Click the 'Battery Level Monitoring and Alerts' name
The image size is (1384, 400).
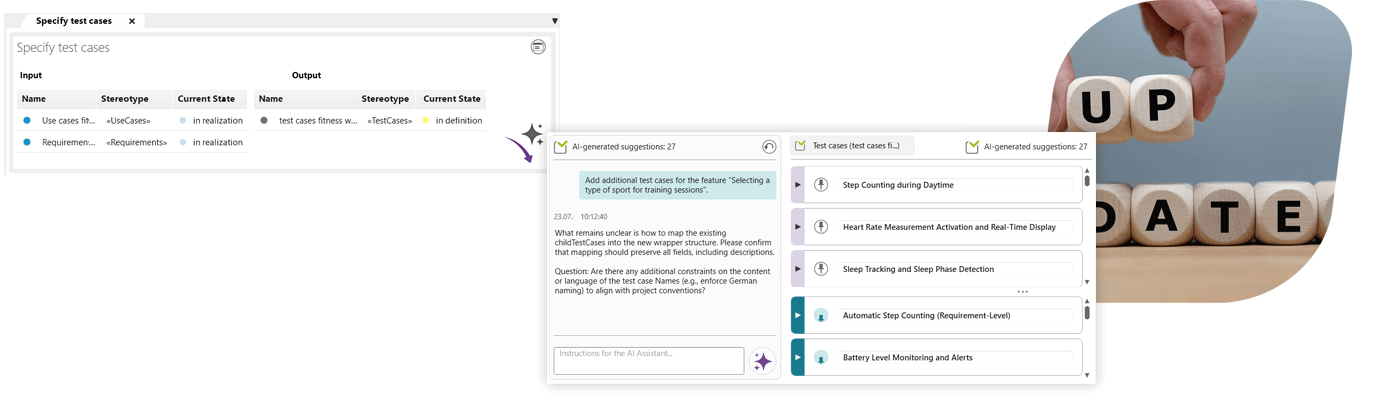908,358
